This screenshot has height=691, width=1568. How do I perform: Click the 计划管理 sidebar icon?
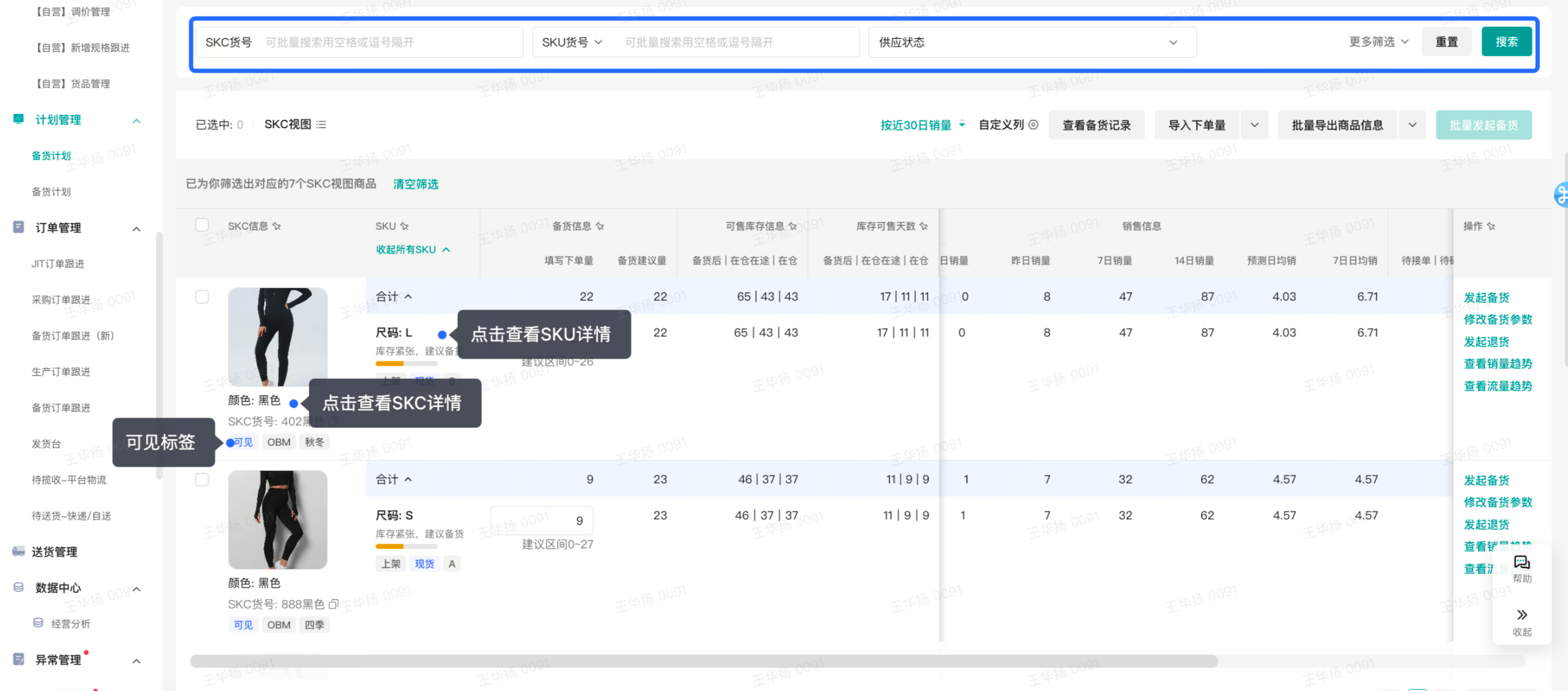[x=19, y=119]
